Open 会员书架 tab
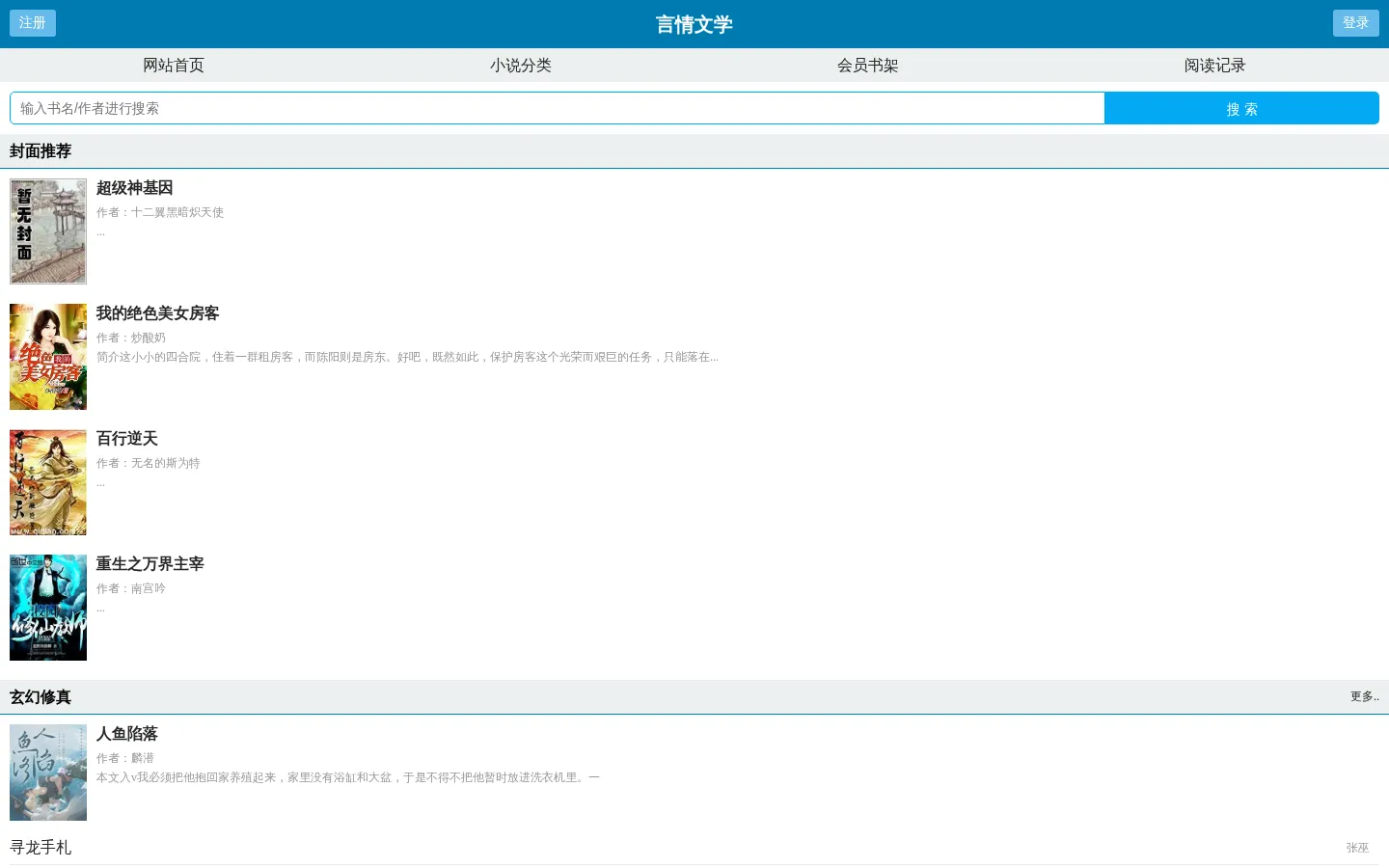The height and width of the screenshot is (868, 1389). pyautogui.click(x=868, y=66)
